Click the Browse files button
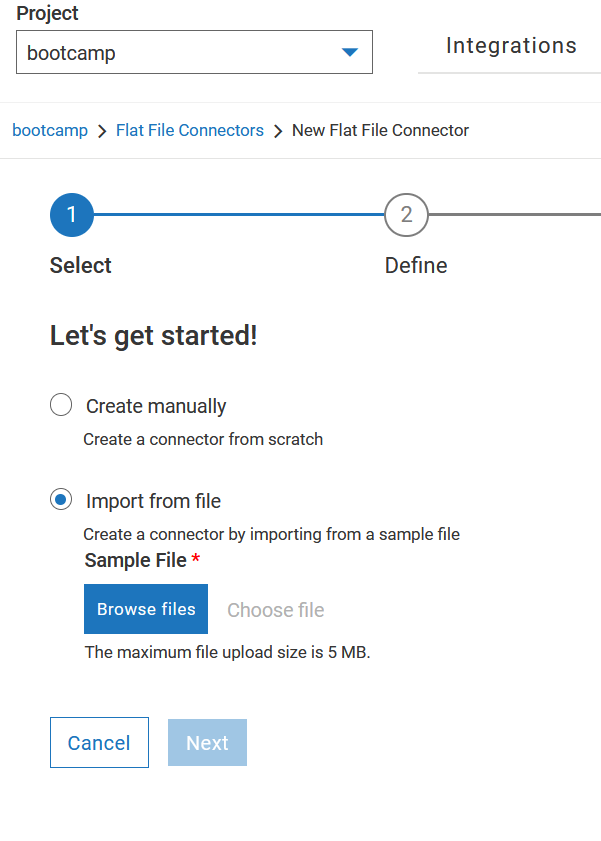 pos(145,609)
